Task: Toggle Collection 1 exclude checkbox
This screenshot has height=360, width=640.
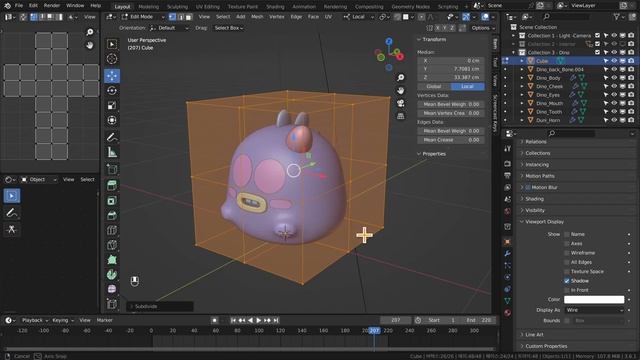Action: coord(598,36)
